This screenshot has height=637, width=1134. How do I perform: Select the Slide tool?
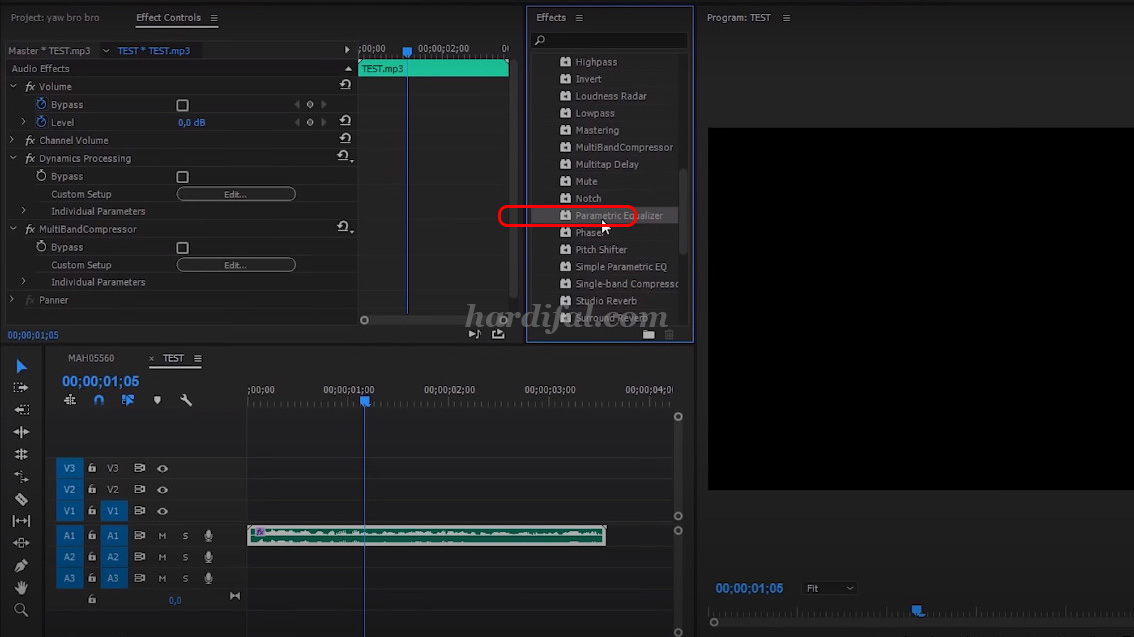click(21, 543)
